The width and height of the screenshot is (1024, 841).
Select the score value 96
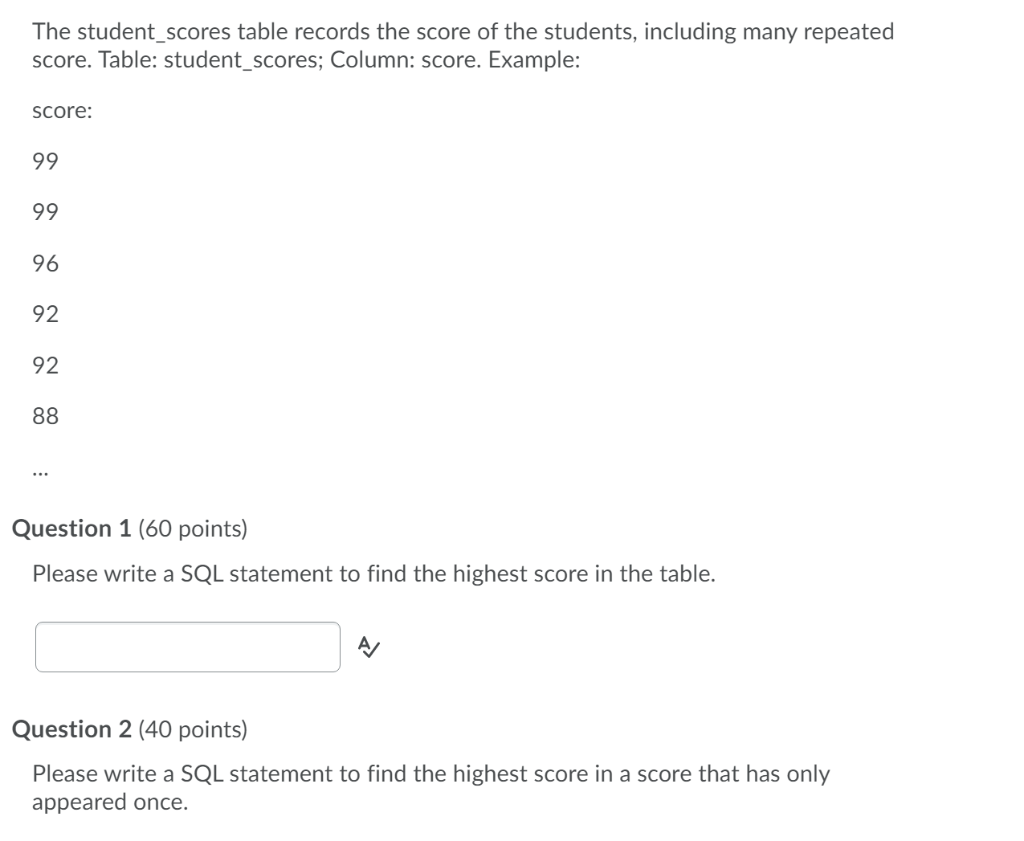tap(44, 262)
